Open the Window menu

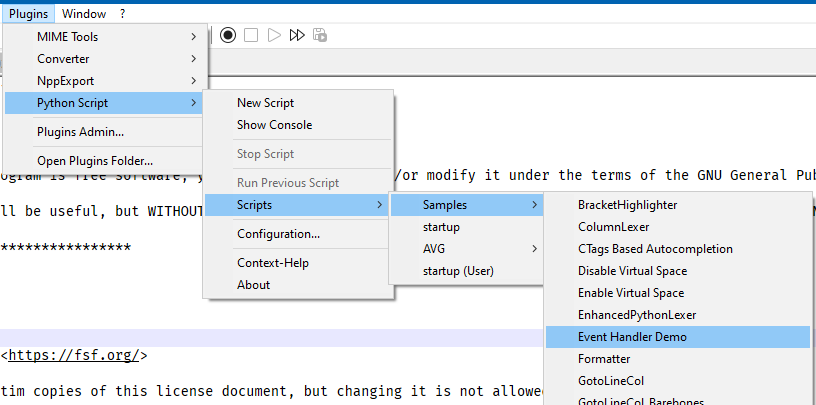(x=84, y=14)
